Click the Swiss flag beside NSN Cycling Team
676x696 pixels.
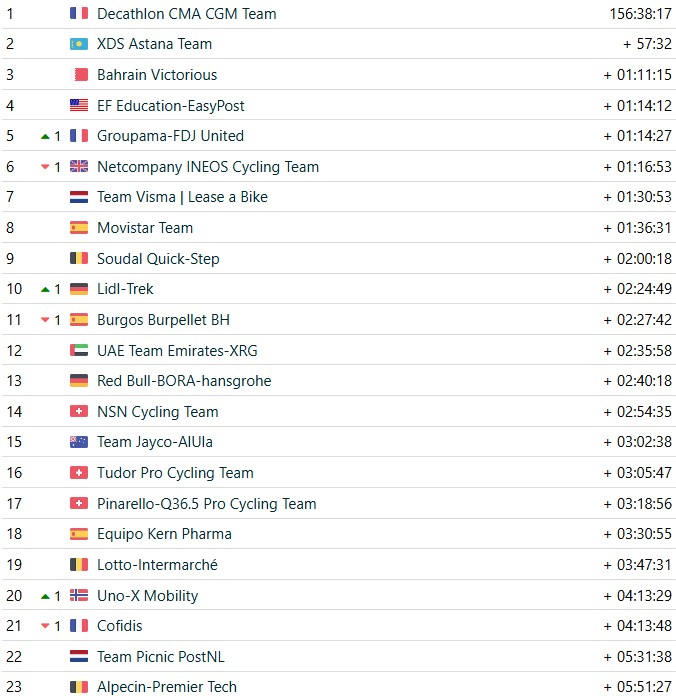pos(79,411)
